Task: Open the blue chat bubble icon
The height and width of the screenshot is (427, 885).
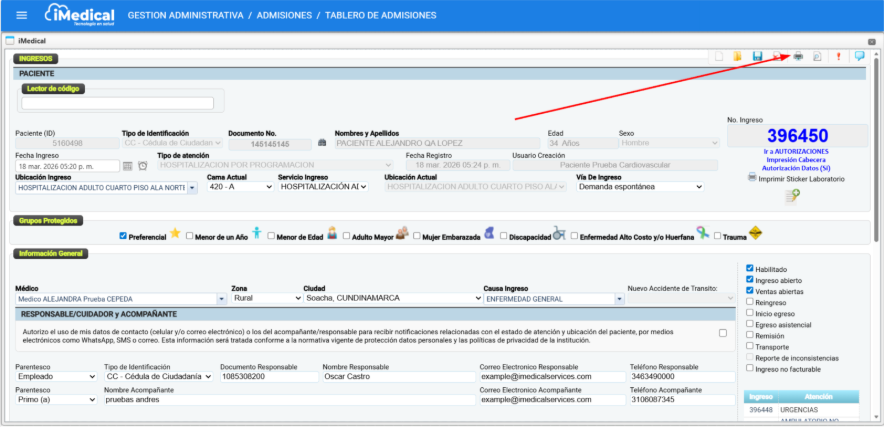Action: [859, 57]
